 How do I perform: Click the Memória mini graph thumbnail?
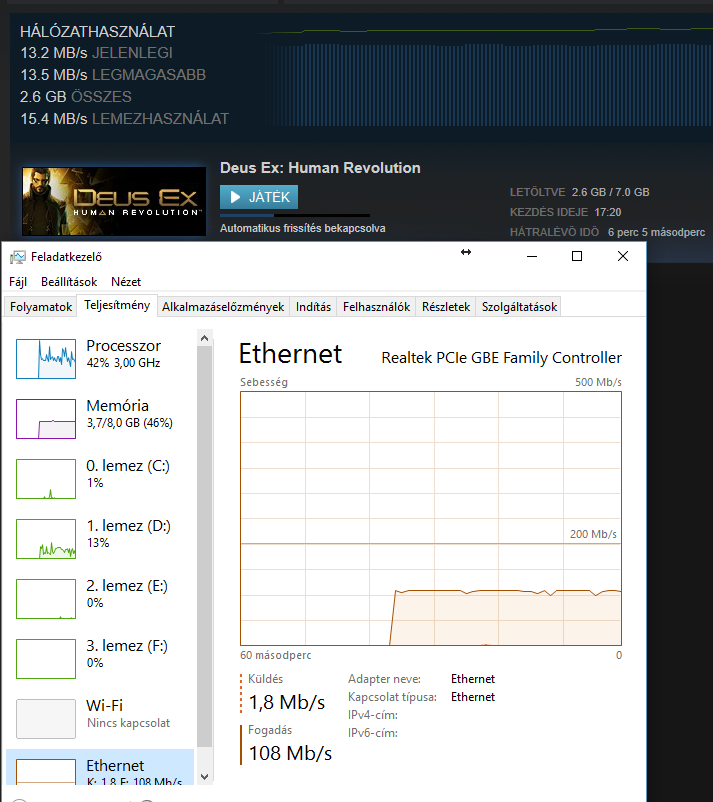click(x=46, y=419)
